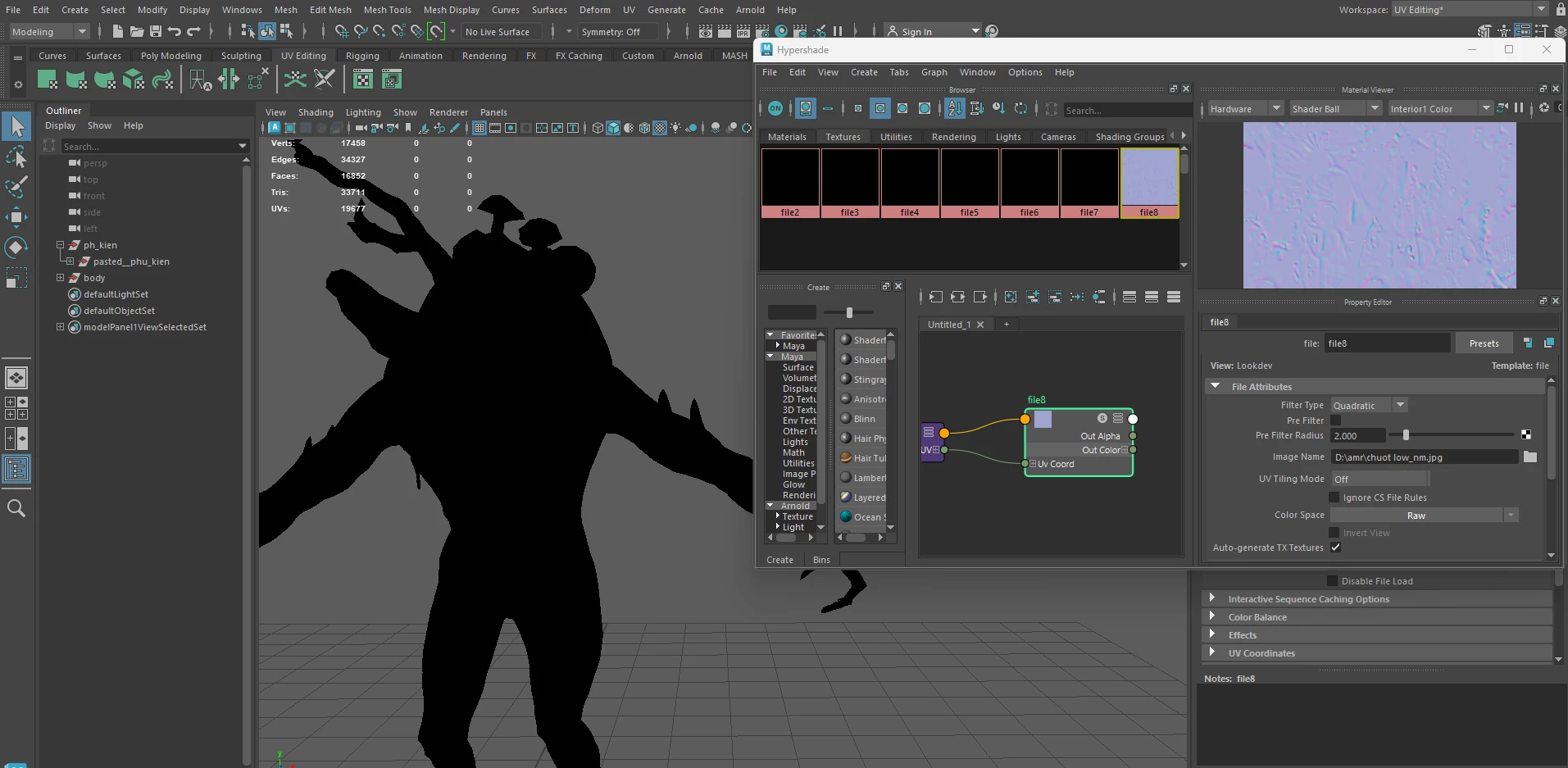The image size is (1568, 768).
Task: Activate the Rotate tool in left toolbox
Action: pyautogui.click(x=16, y=248)
